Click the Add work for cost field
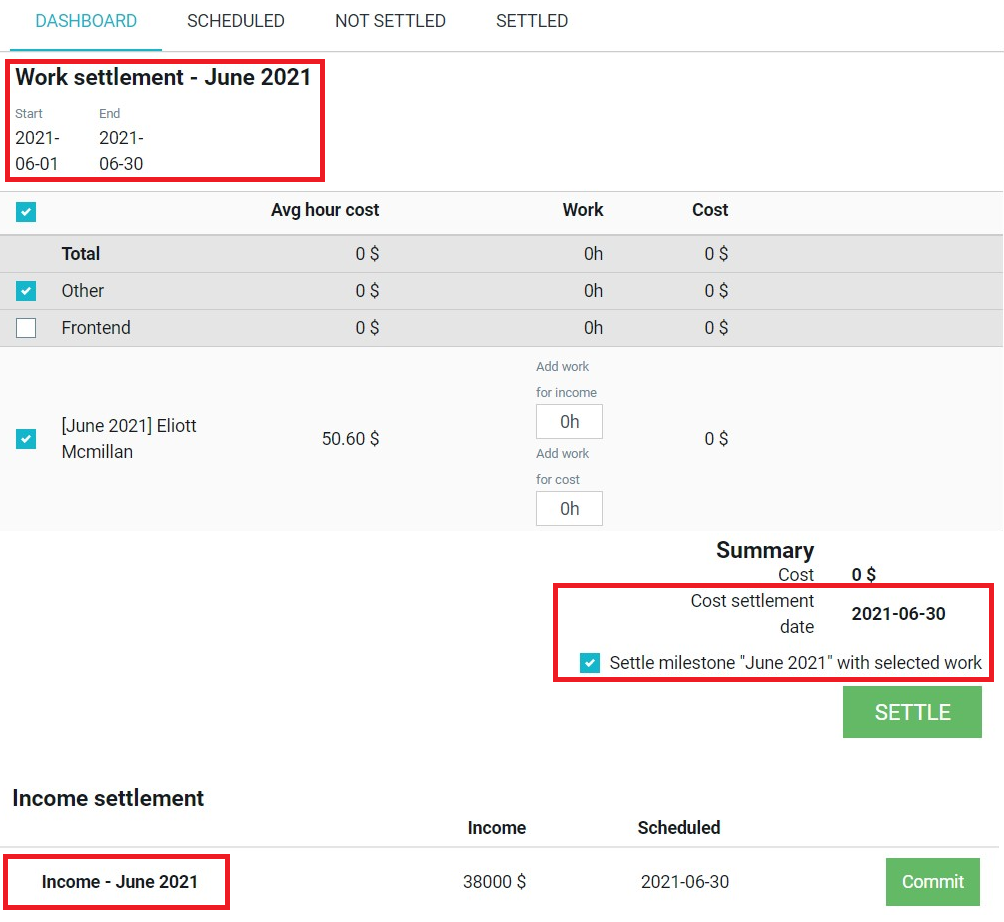This screenshot has height=922, width=1004. (569, 508)
